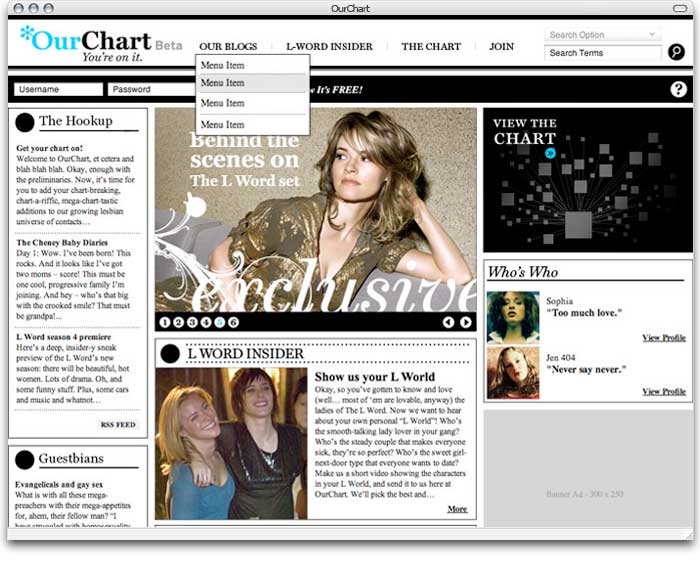Select highlighted slide 5 in the carousel
Screen dimensions: 700x567
point(220,322)
